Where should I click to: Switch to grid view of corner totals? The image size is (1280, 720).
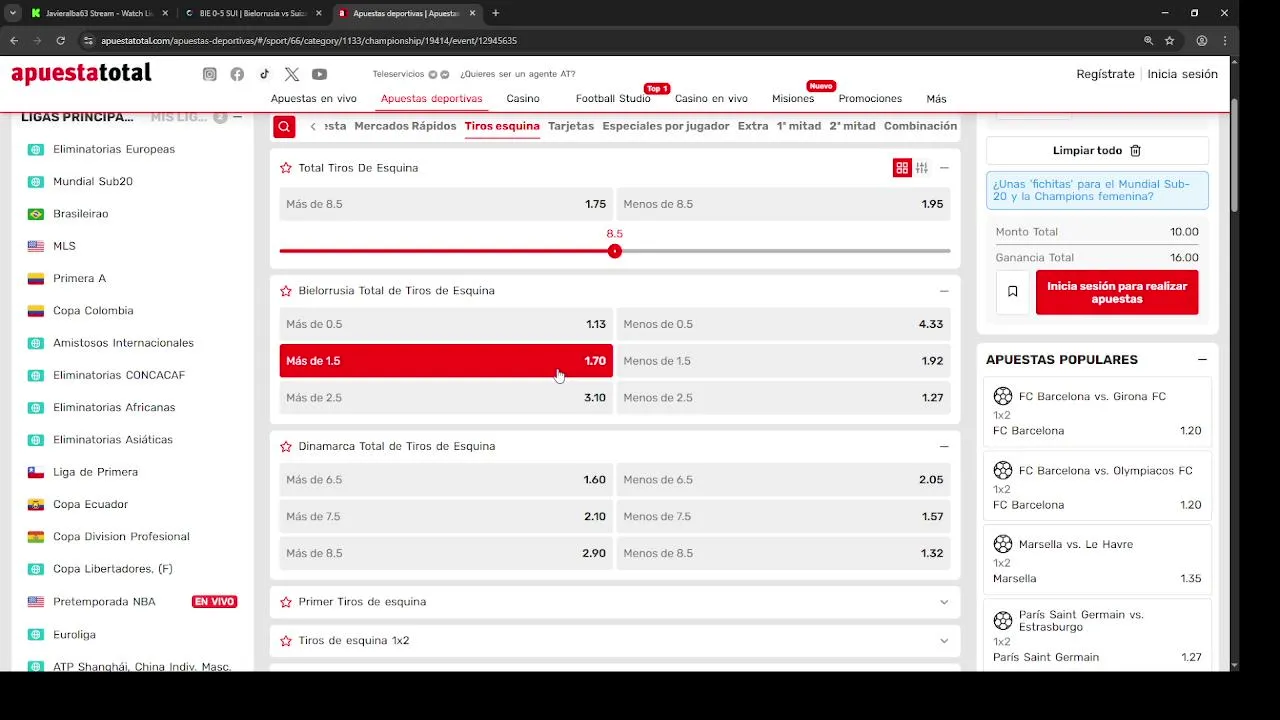902,168
